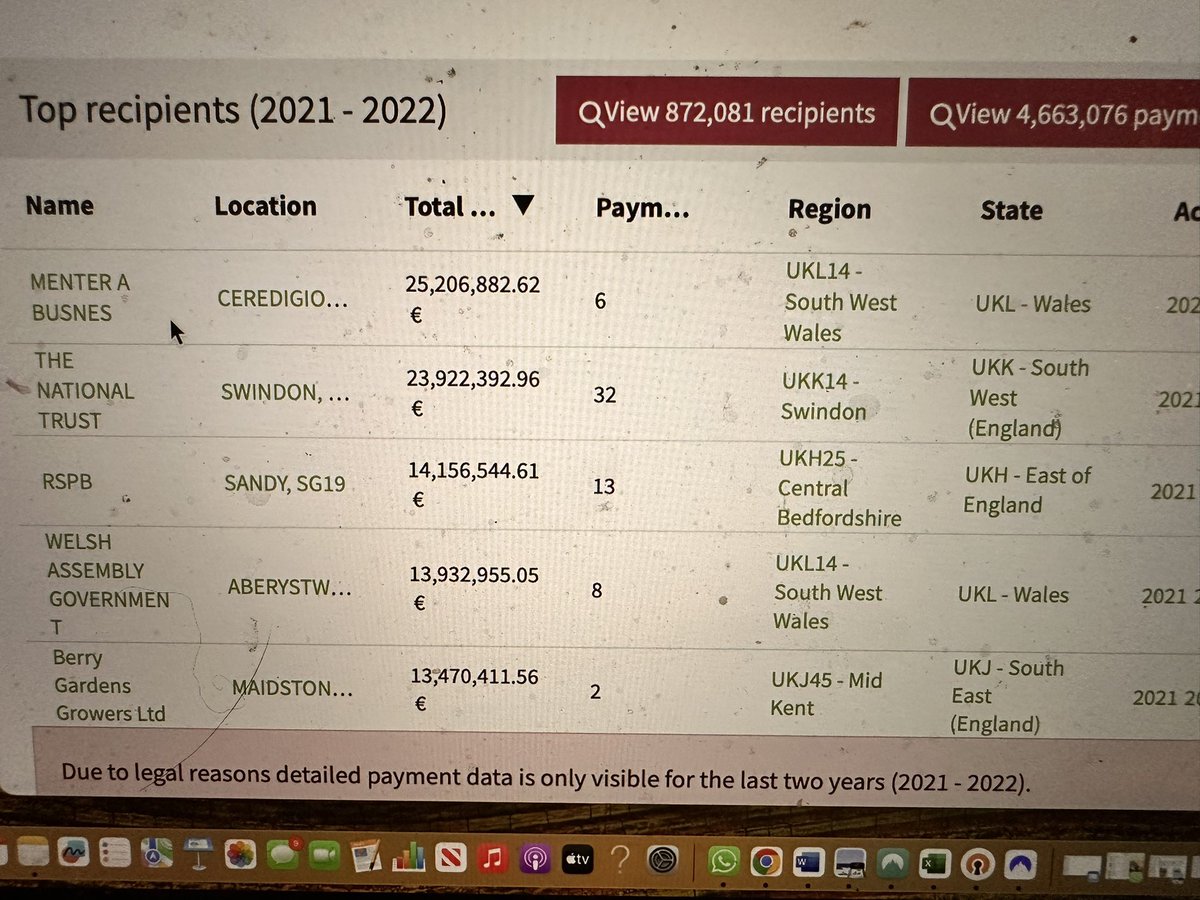Click the question mark dock icon
This screenshot has width=1200, height=900.
tap(620, 859)
